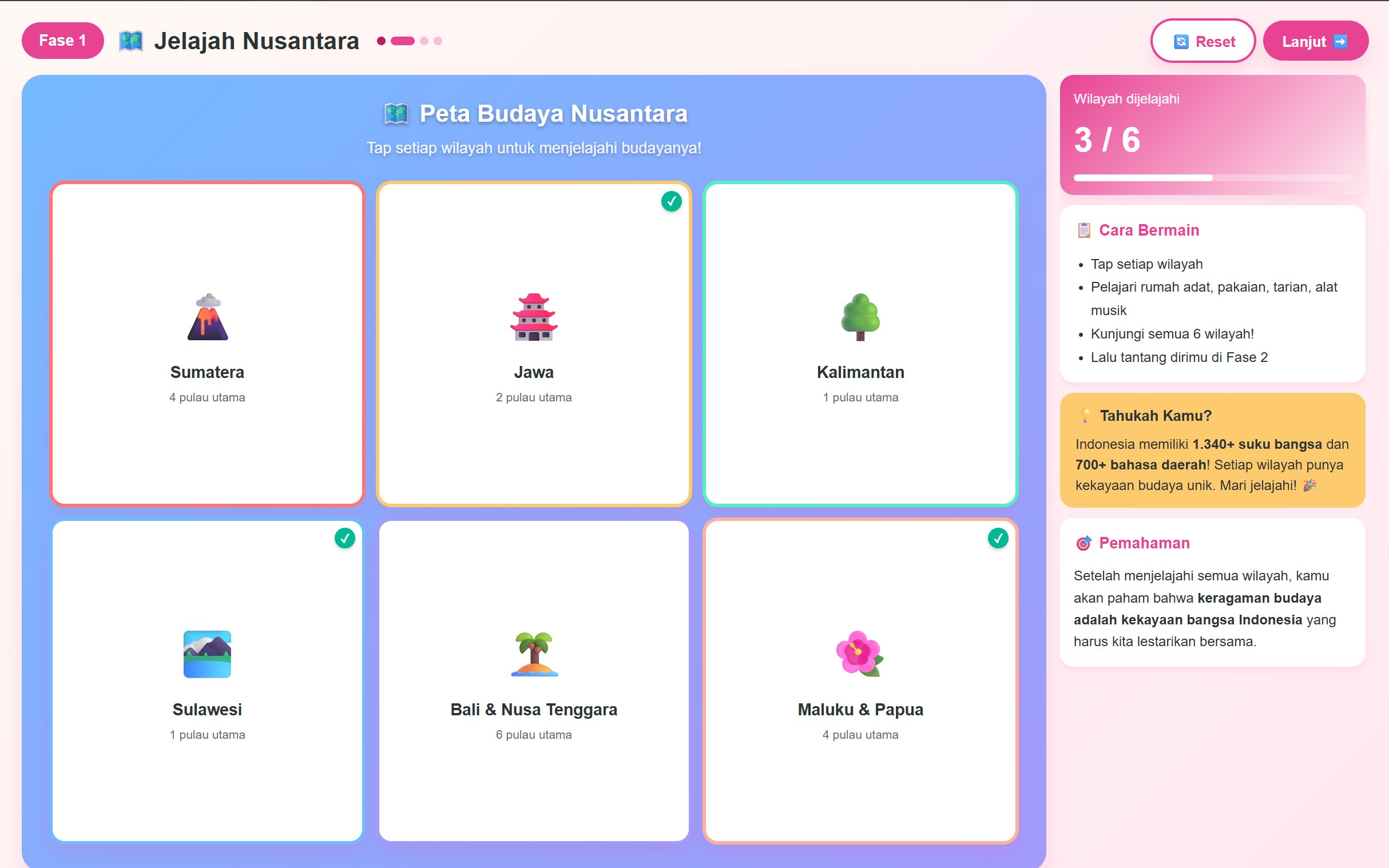Open the Sumatera region name

[x=207, y=372]
